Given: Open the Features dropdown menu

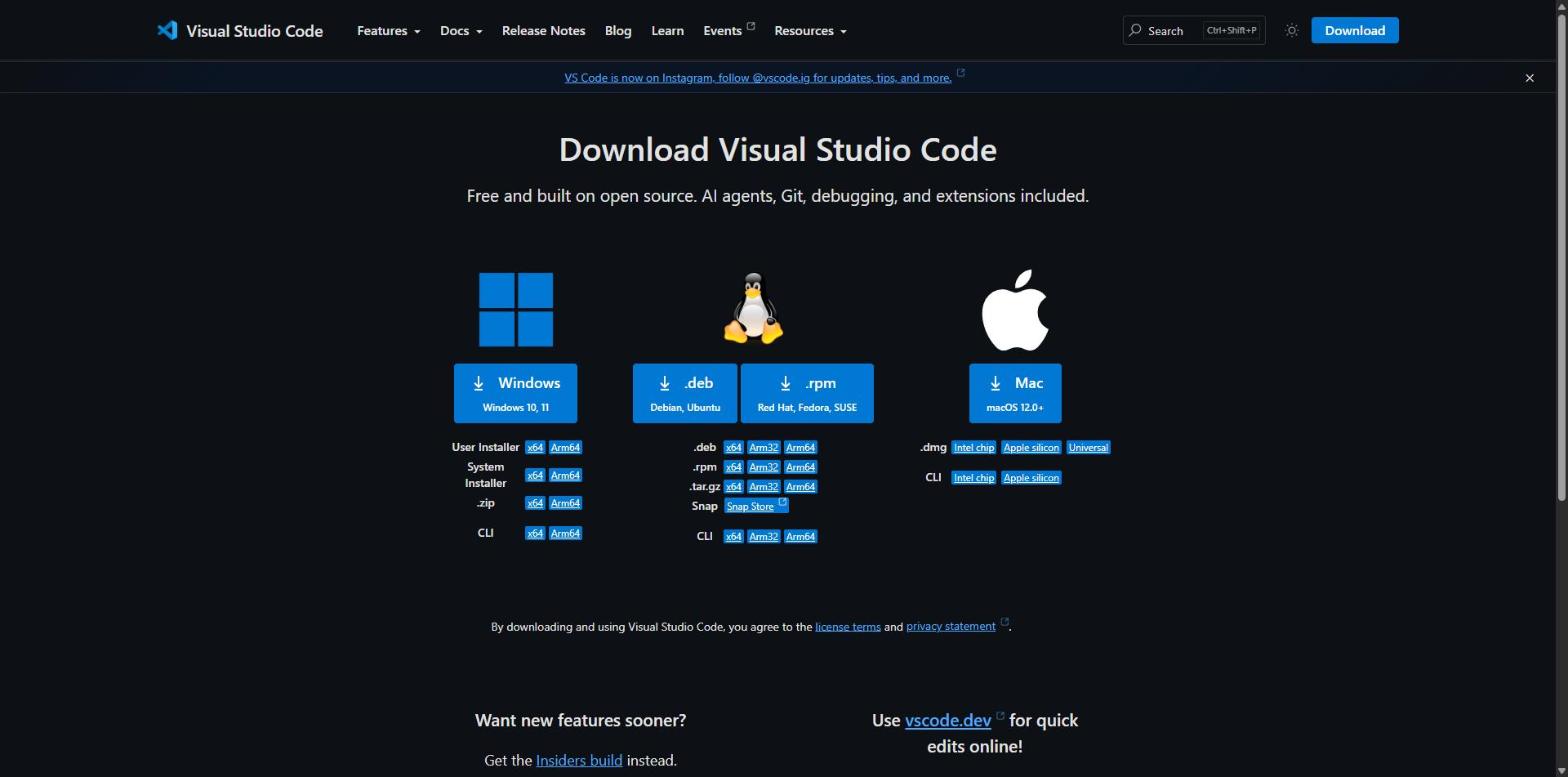Looking at the screenshot, I should [x=388, y=31].
